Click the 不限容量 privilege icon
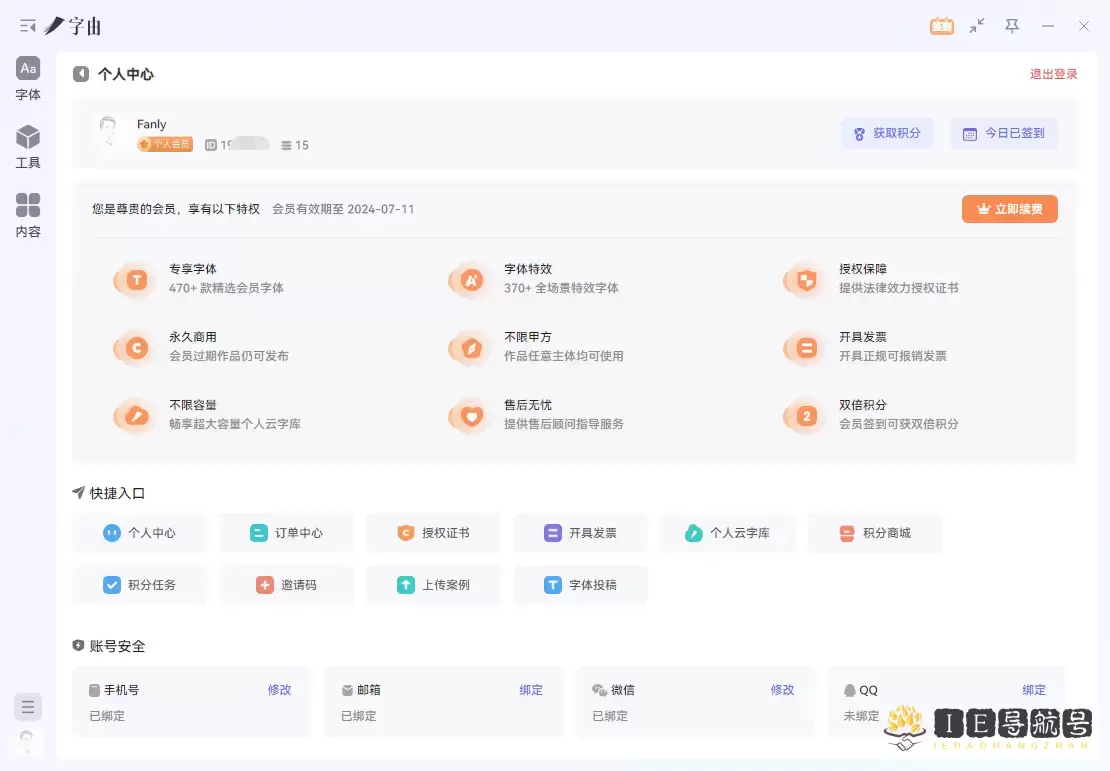This screenshot has width=1110, height=771. [x=135, y=416]
